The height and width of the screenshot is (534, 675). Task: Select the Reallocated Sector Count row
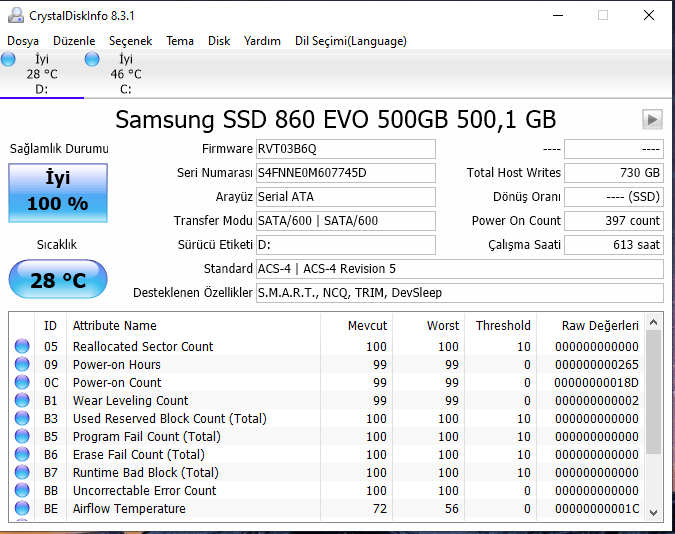[327, 346]
